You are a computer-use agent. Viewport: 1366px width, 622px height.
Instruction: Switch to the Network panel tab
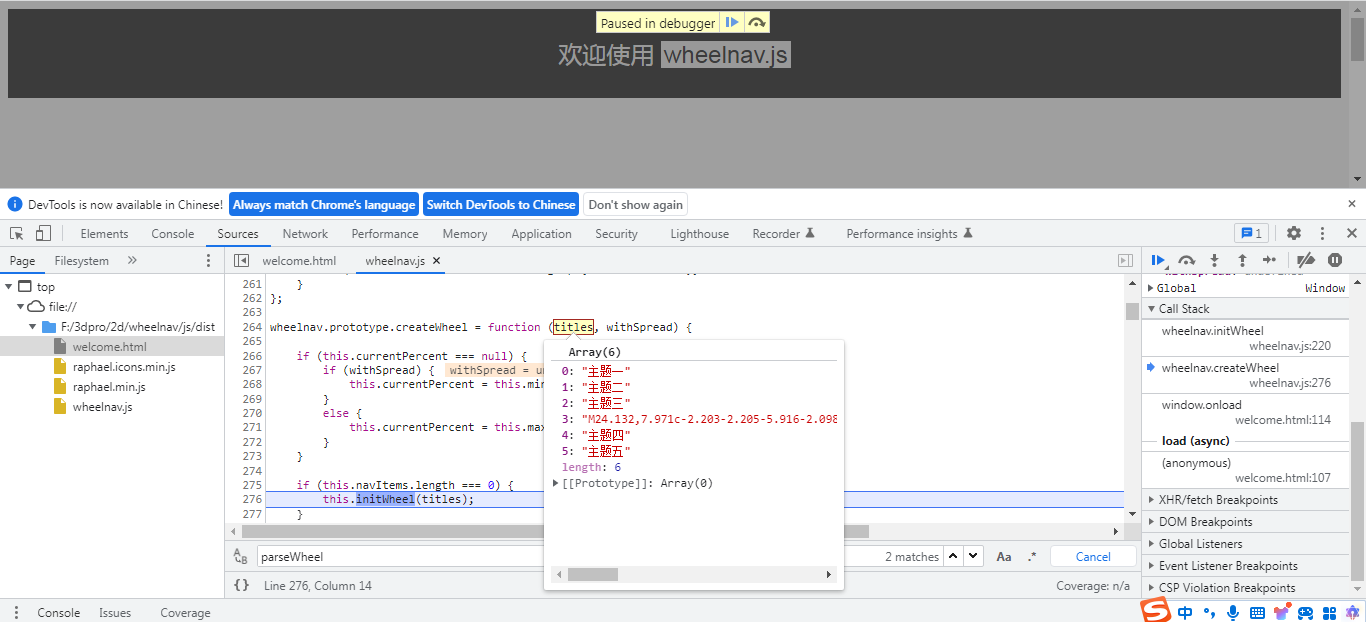pos(305,234)
